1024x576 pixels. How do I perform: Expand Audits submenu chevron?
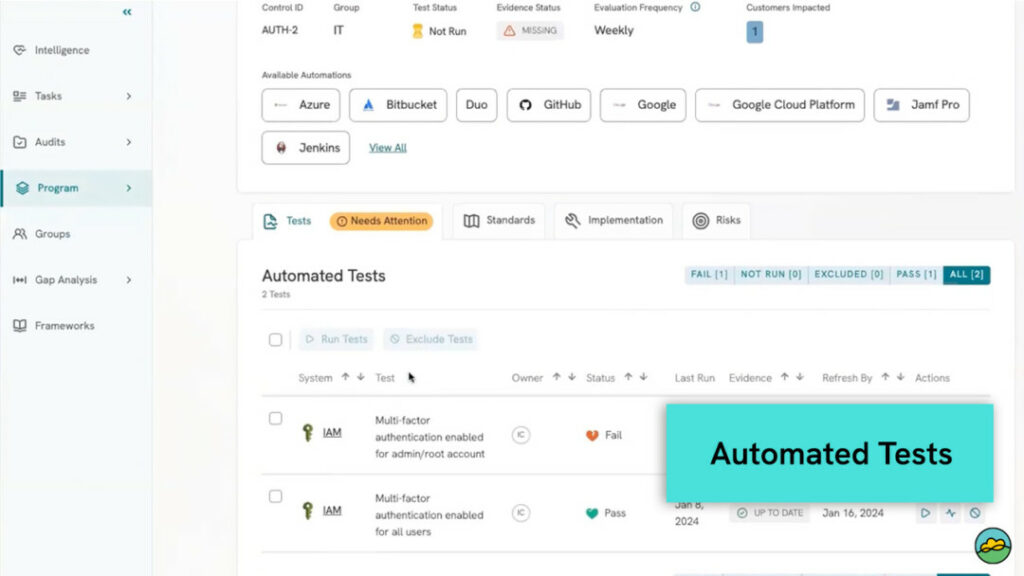click(129, 142)
